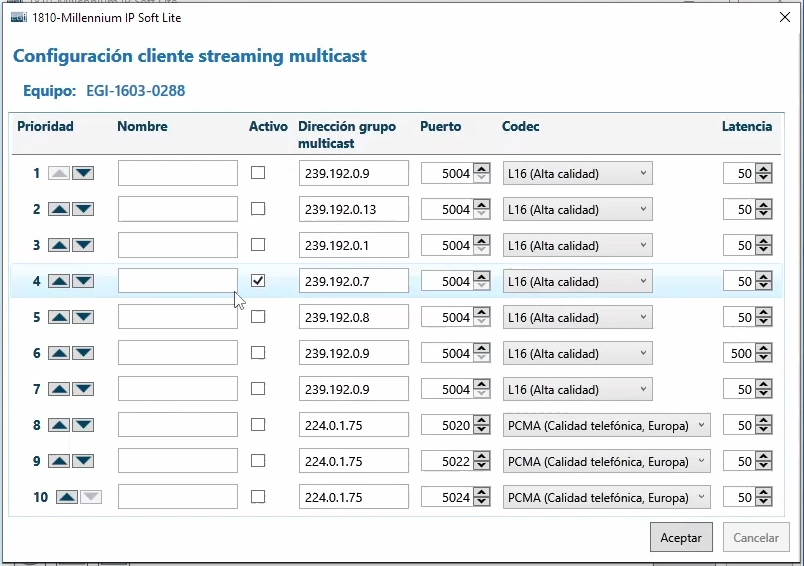
Task: Open Codec dropdown for priority 2
Action: coord(577,209)
